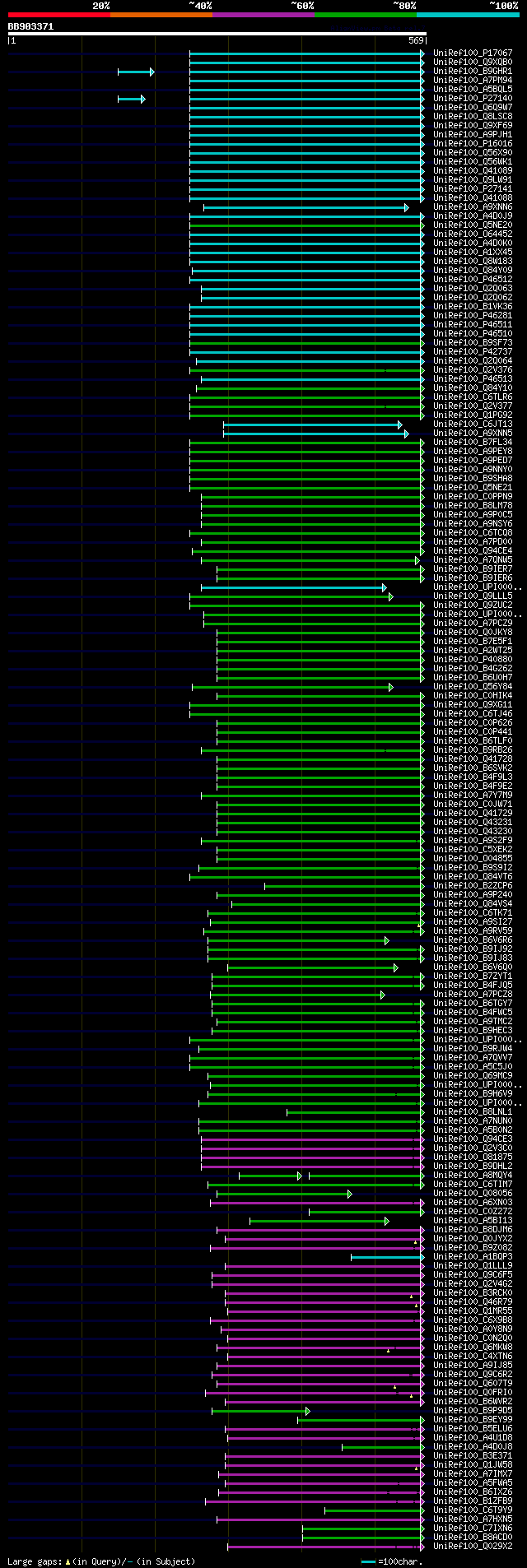Select the UniRef100_P40880 label

coord(473,659)
